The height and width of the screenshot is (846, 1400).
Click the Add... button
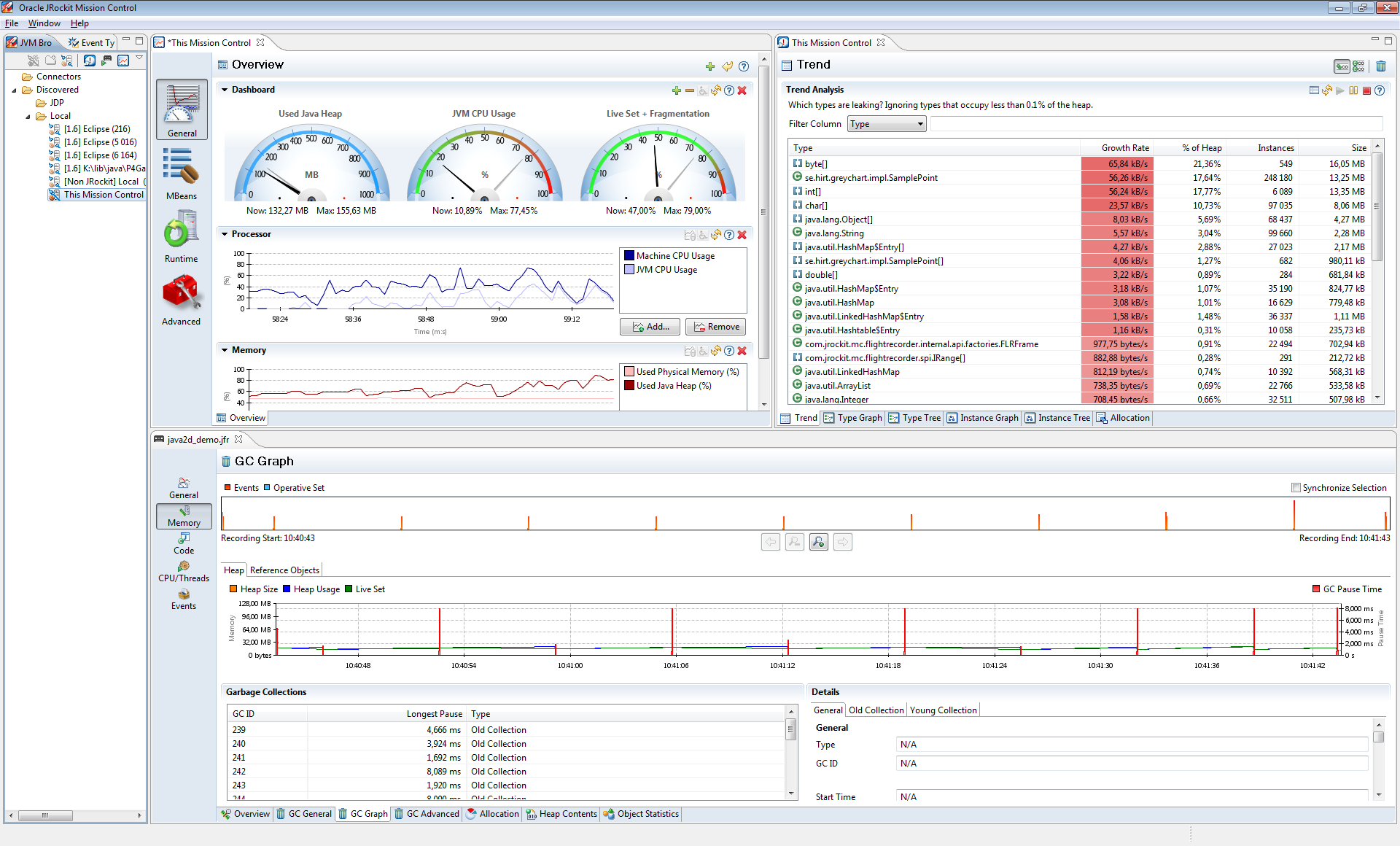650,327
